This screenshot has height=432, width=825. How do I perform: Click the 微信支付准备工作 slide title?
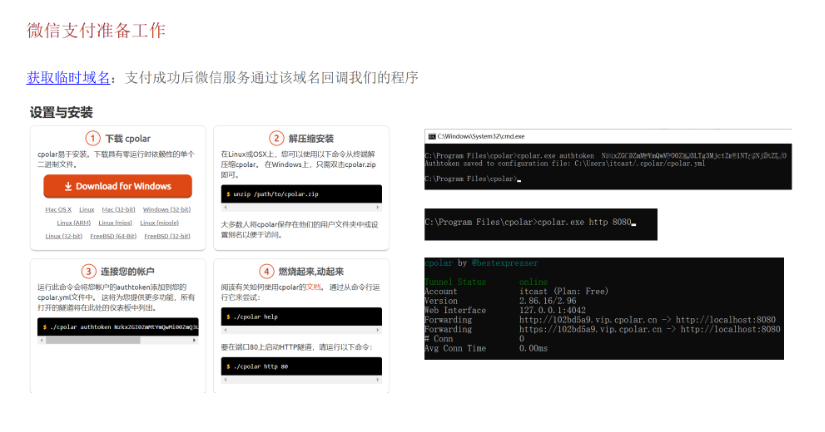click(x=96, y=31)
